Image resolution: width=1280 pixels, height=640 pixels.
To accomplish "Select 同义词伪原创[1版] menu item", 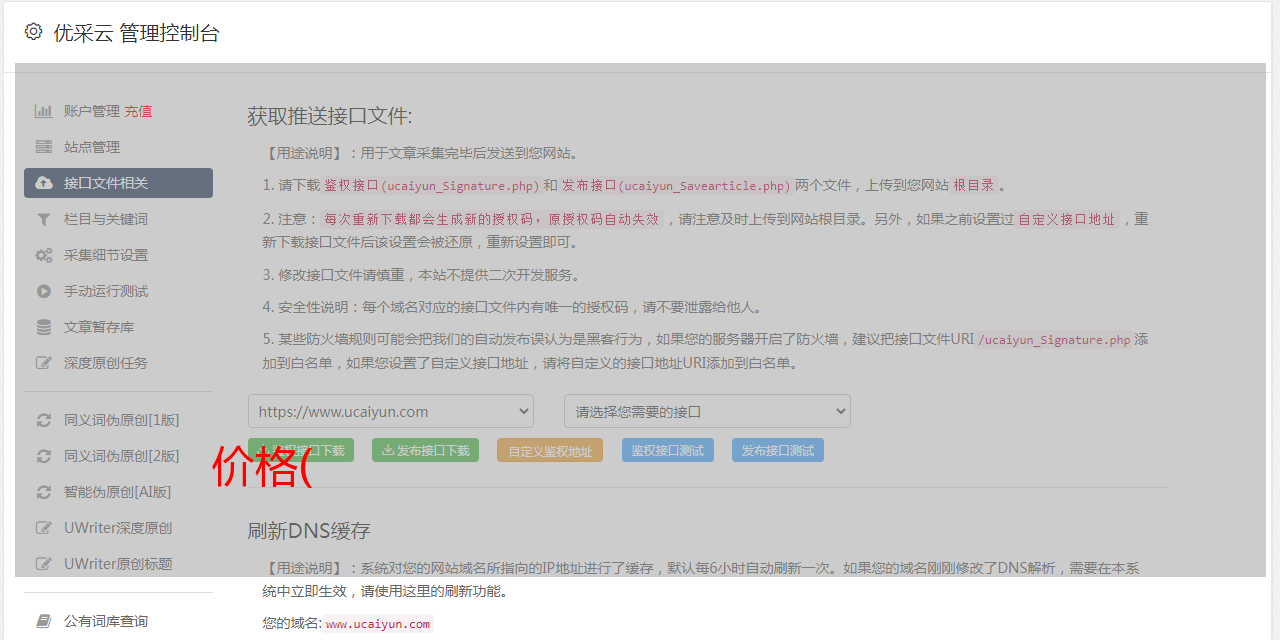I will tap(121, 420).
